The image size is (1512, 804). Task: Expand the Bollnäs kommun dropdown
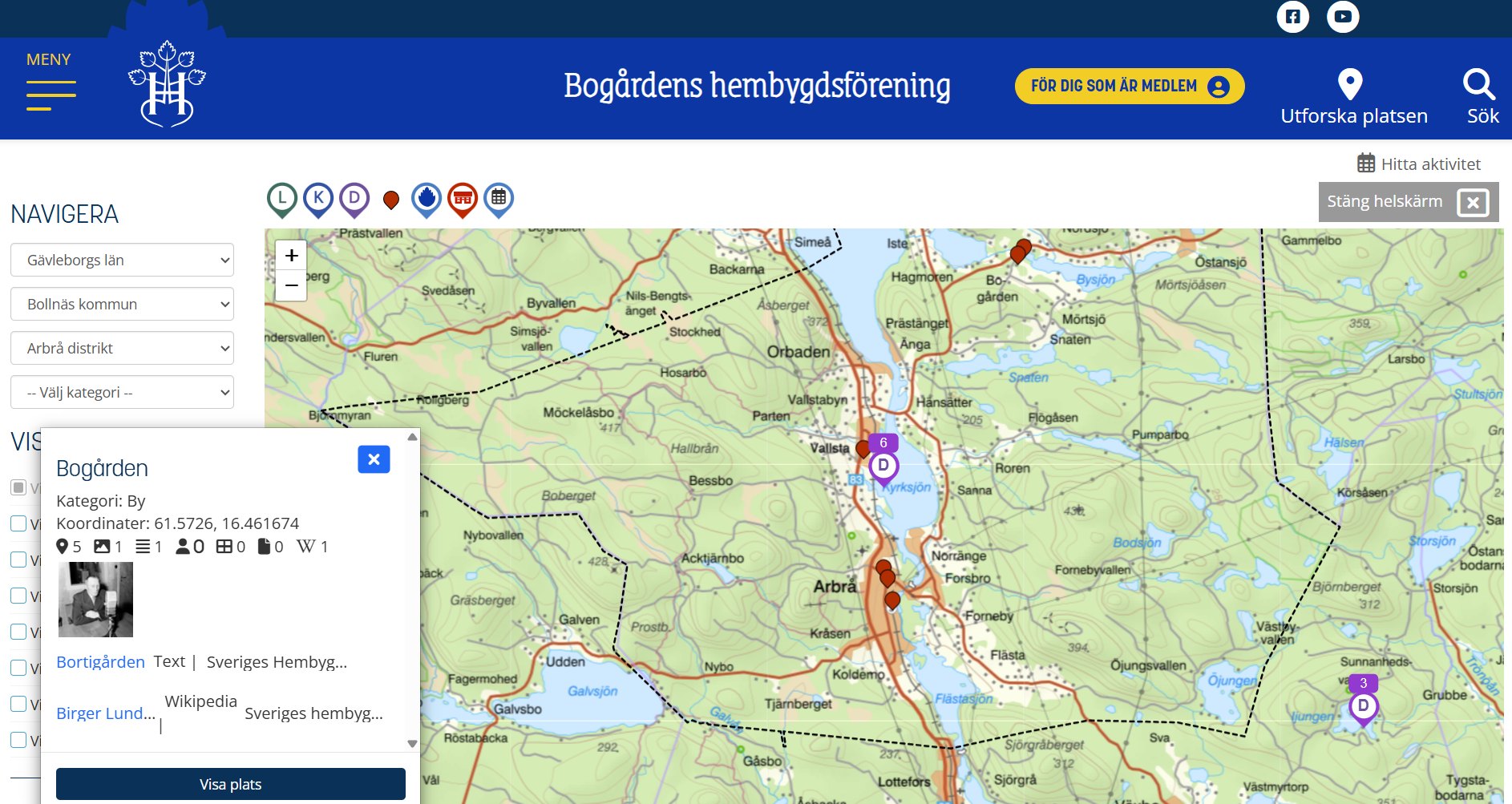pyautogui.click(x=122, y=304)
